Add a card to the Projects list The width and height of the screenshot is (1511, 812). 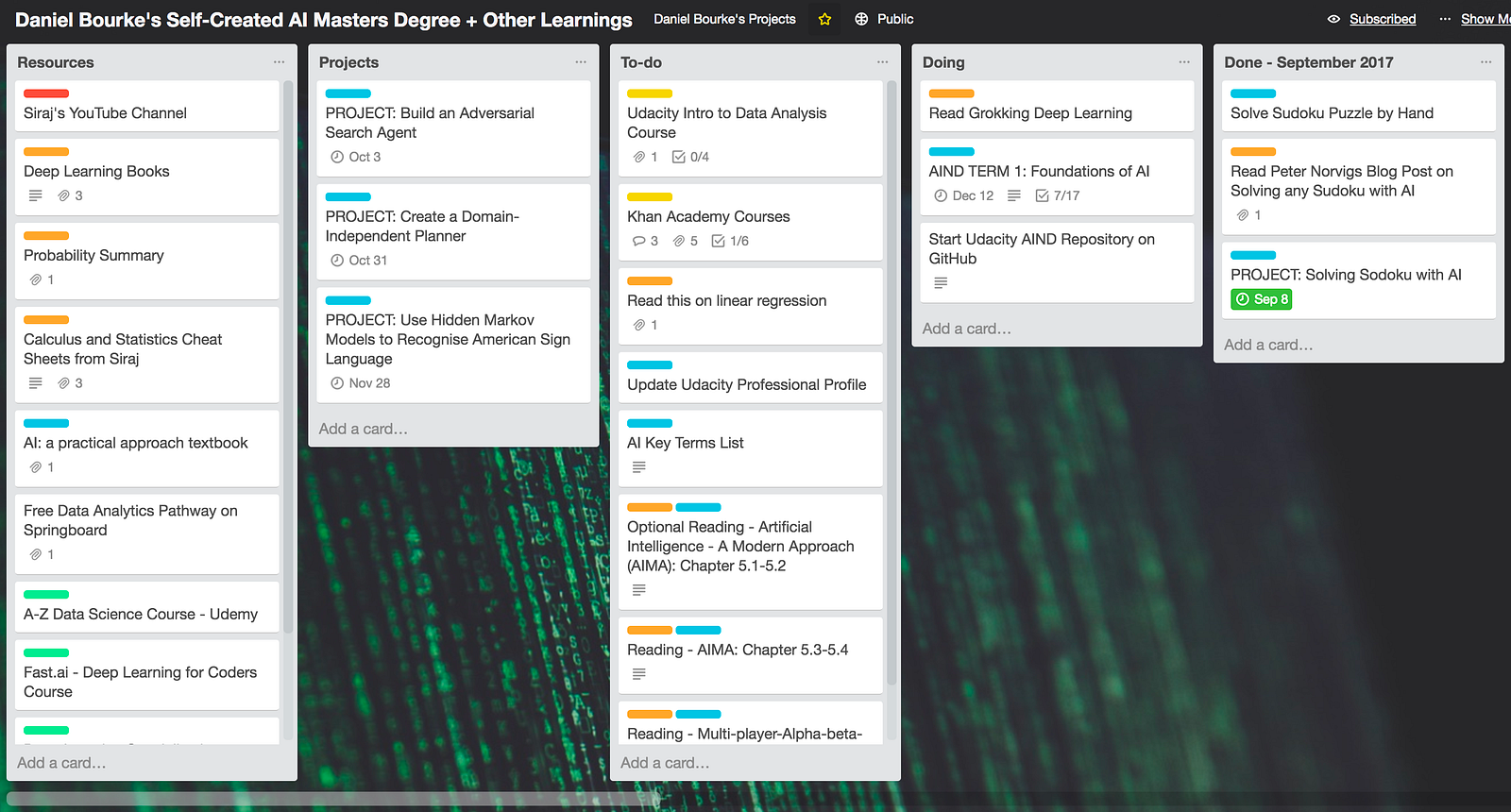click(363, 429)
